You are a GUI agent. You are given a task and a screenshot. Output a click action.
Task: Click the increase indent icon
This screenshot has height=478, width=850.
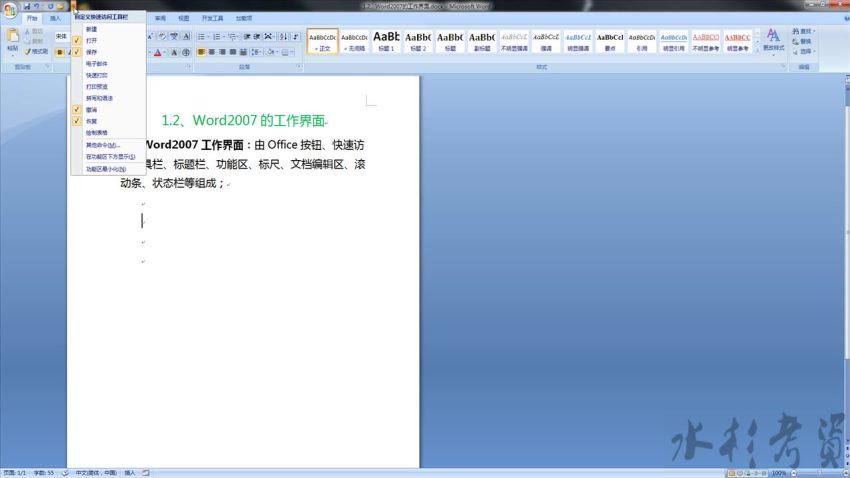coord(257,37)
